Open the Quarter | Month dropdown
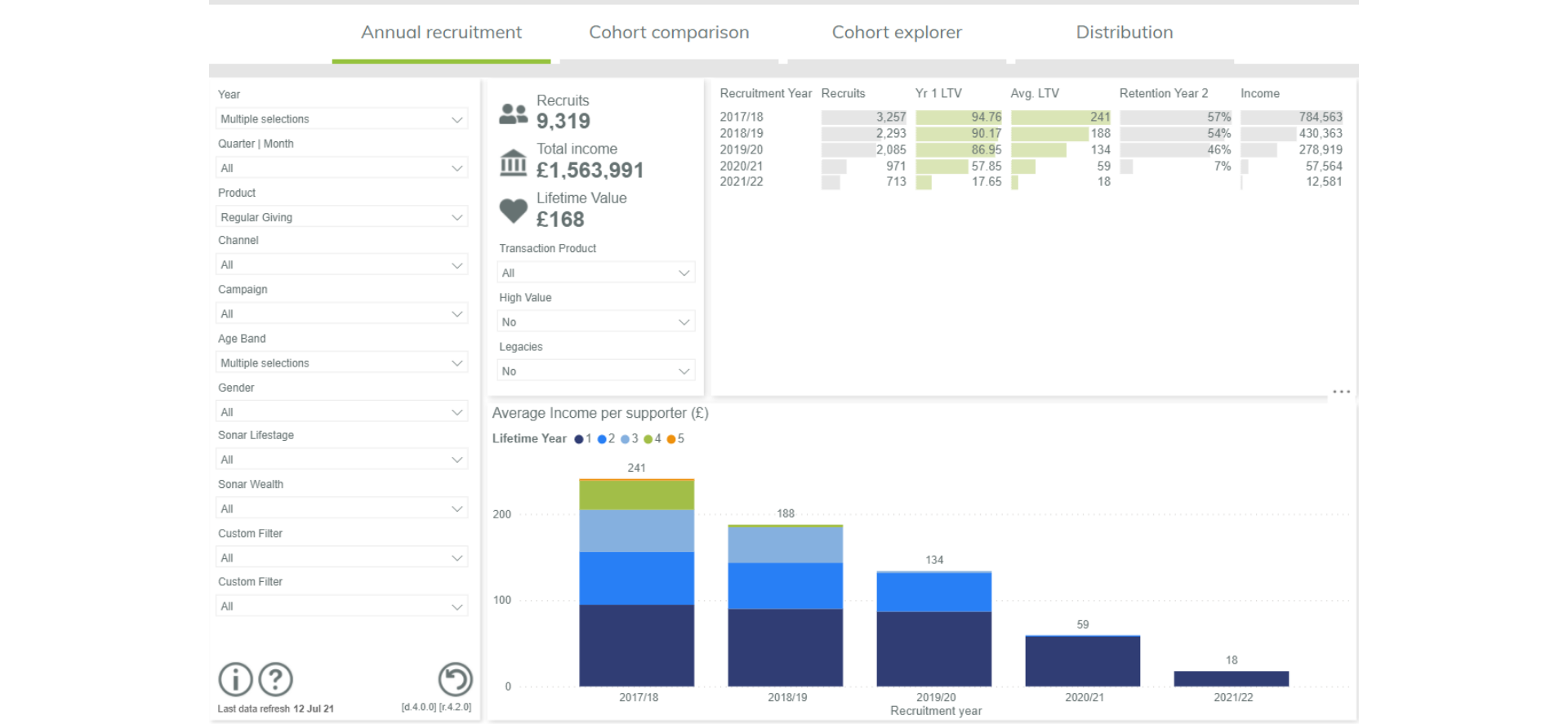This screenshot has height=724, width=1568. [x=342, y=168]
